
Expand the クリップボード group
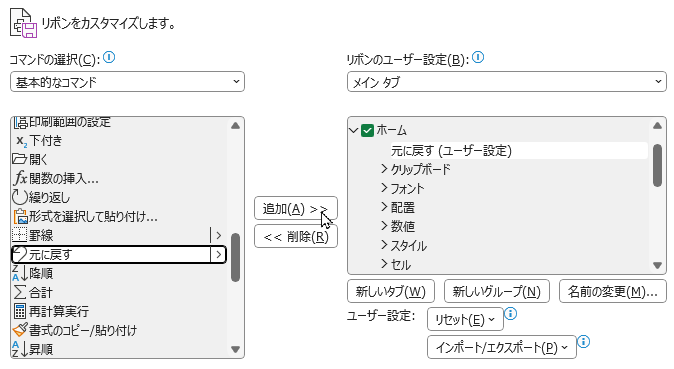(x=384, y=169)
